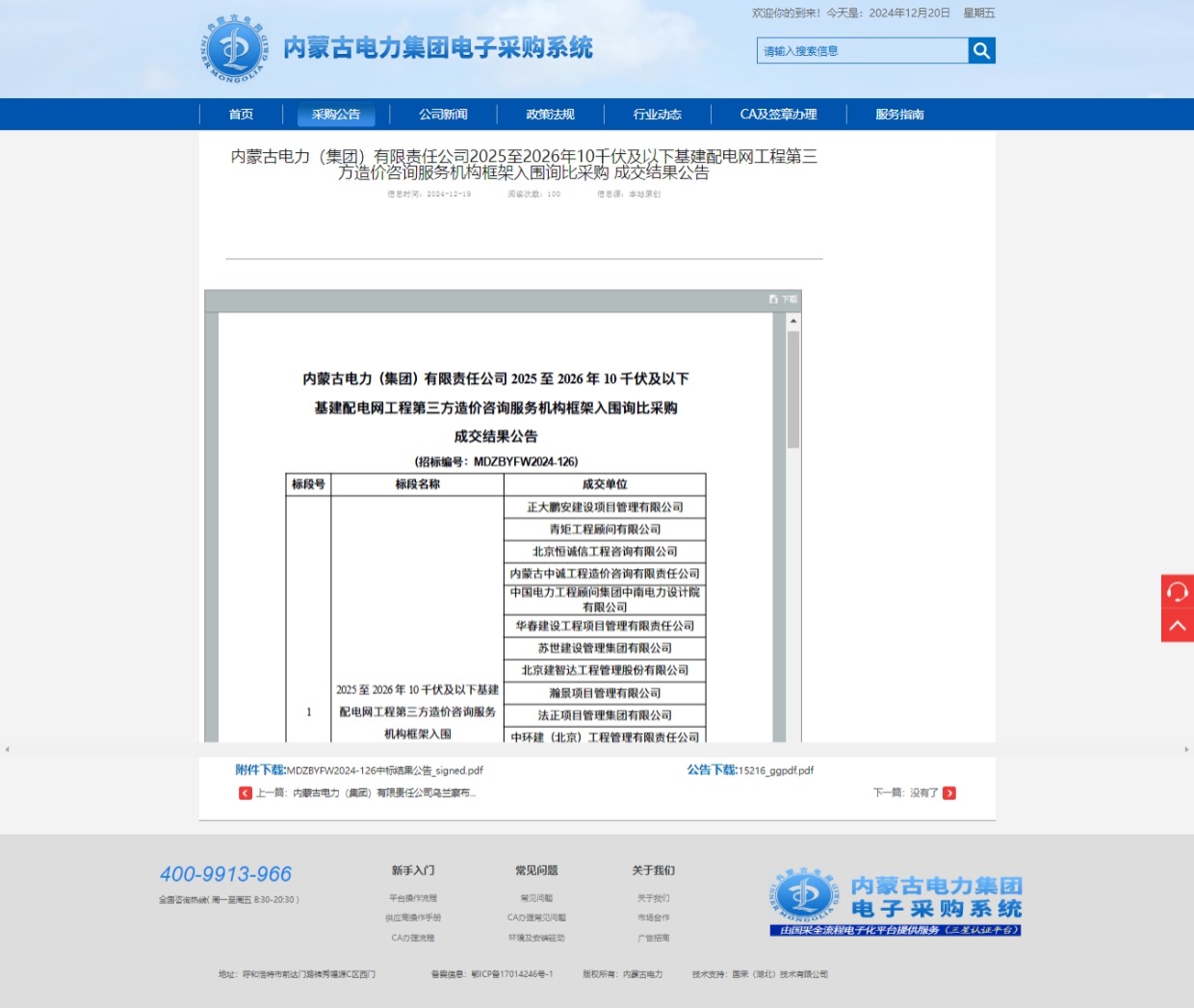Open footer link 供应商操作手册
This screenshot has height=1008, width=1194.
(x=413, y=918)
